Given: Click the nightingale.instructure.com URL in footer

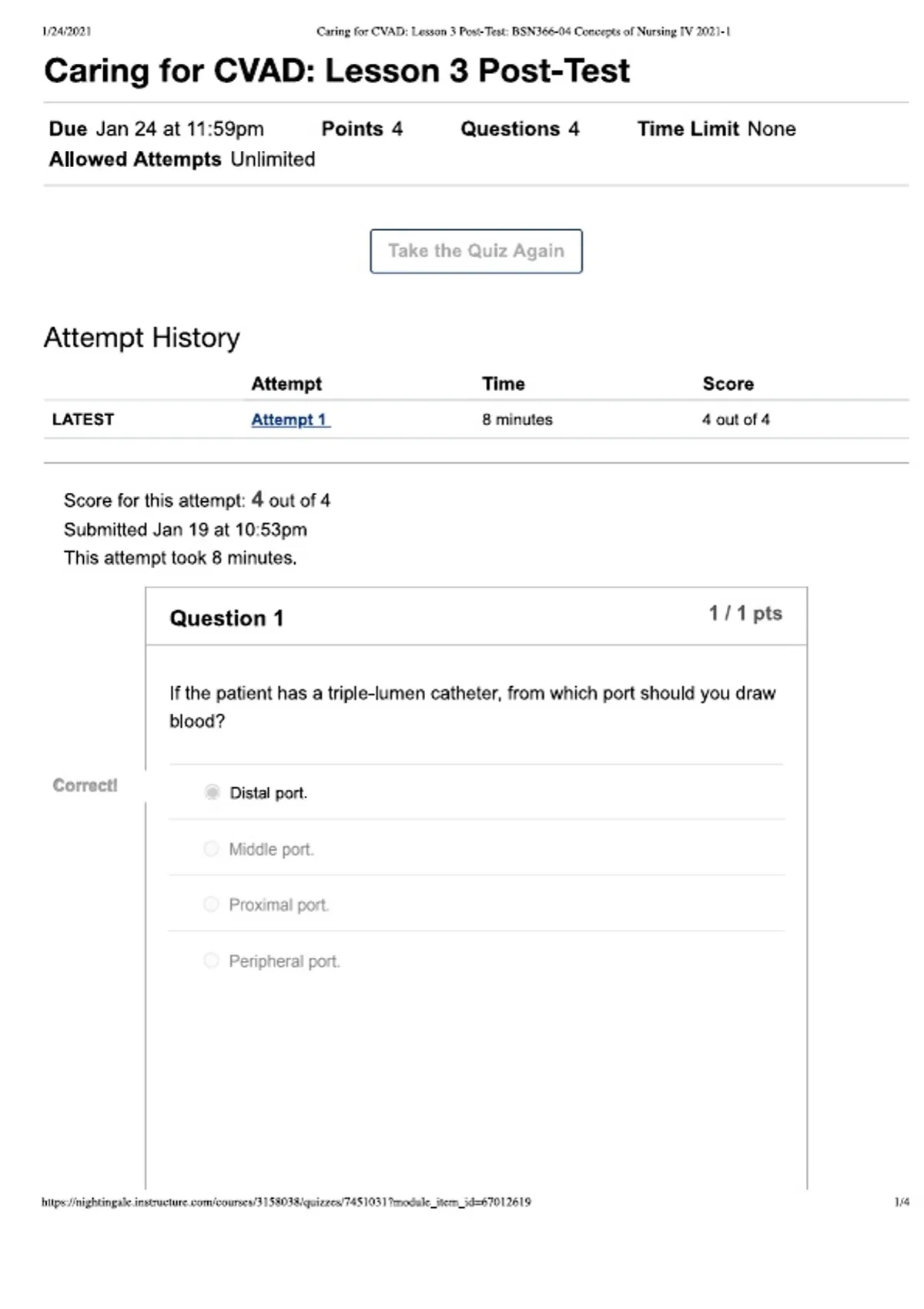Looking at the screenshot, I should coord(286,1201).
